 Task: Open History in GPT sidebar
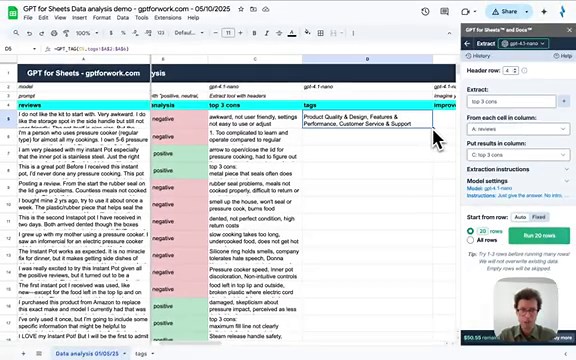tap(478, 56)
